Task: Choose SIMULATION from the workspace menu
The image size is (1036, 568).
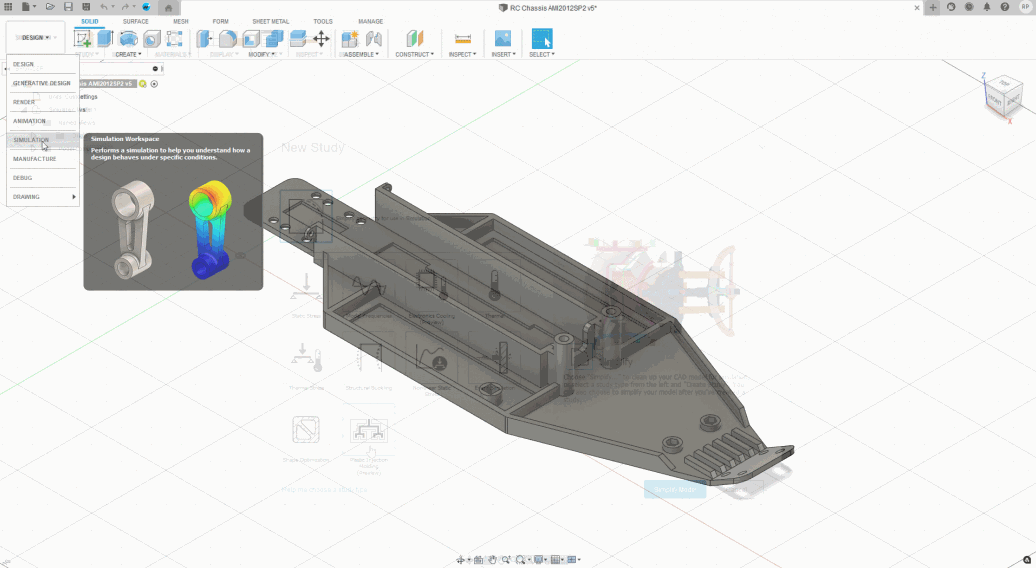Action: 31,140
